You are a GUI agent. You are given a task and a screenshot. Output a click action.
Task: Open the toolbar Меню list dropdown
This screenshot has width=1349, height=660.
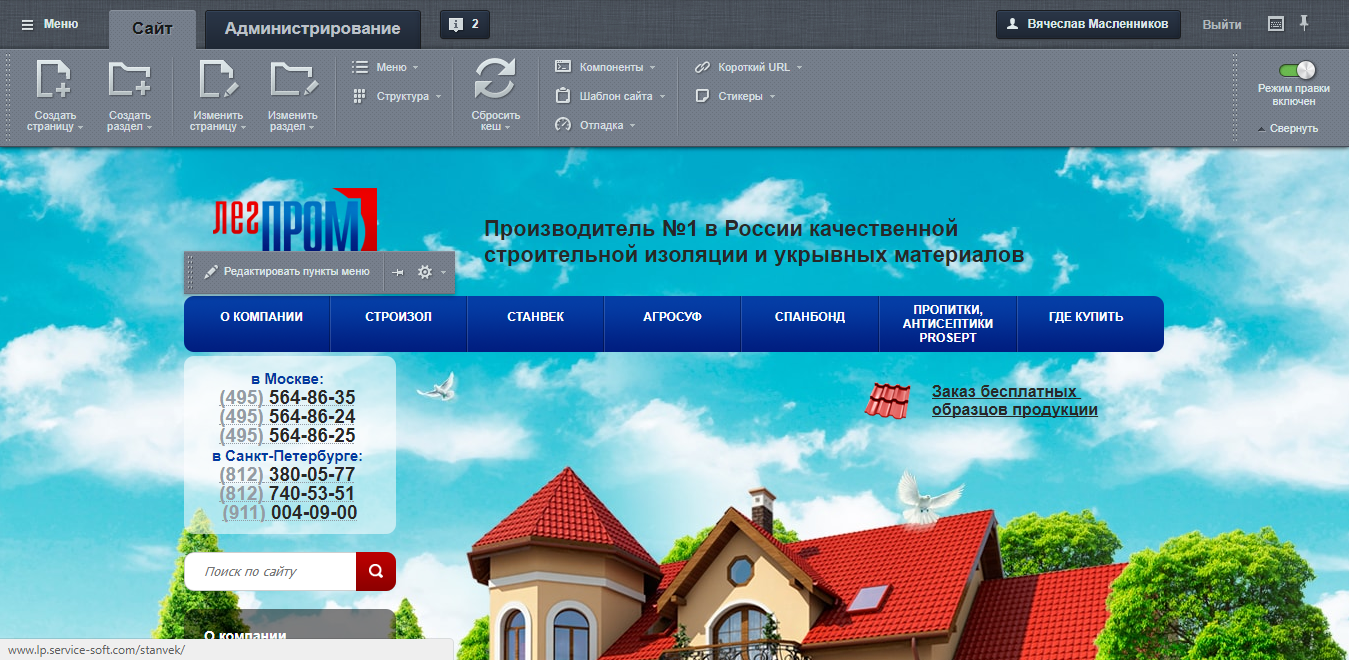pos(385,67)
